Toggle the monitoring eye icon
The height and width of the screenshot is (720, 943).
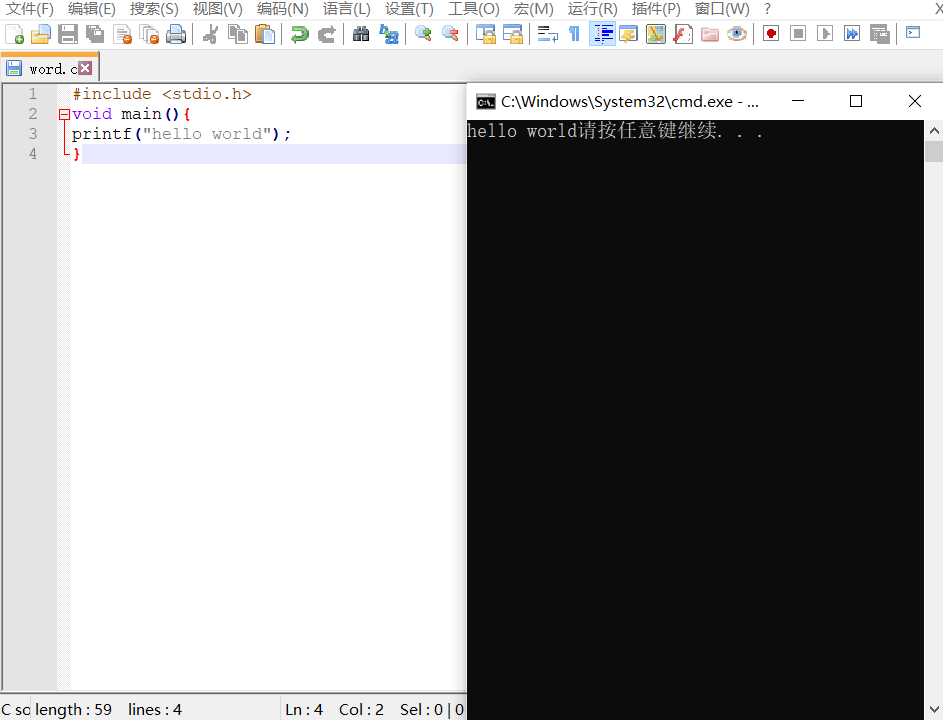[737, 34]
